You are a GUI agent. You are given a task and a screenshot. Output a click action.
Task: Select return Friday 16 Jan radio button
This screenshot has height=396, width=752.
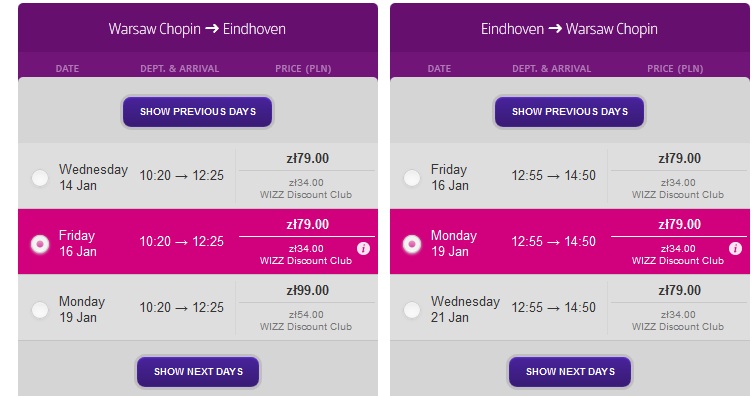[x=411, y=178]
